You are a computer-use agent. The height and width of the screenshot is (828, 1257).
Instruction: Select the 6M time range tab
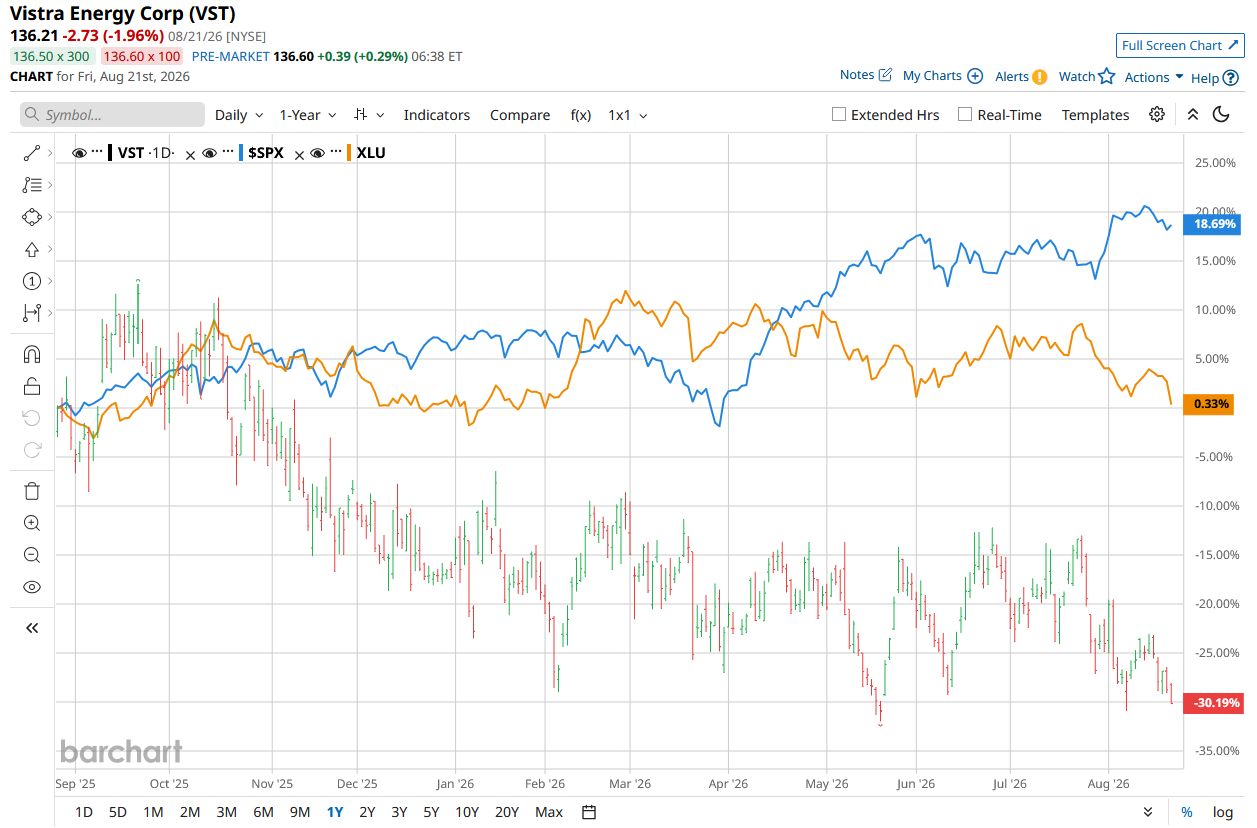click(263, 812)
